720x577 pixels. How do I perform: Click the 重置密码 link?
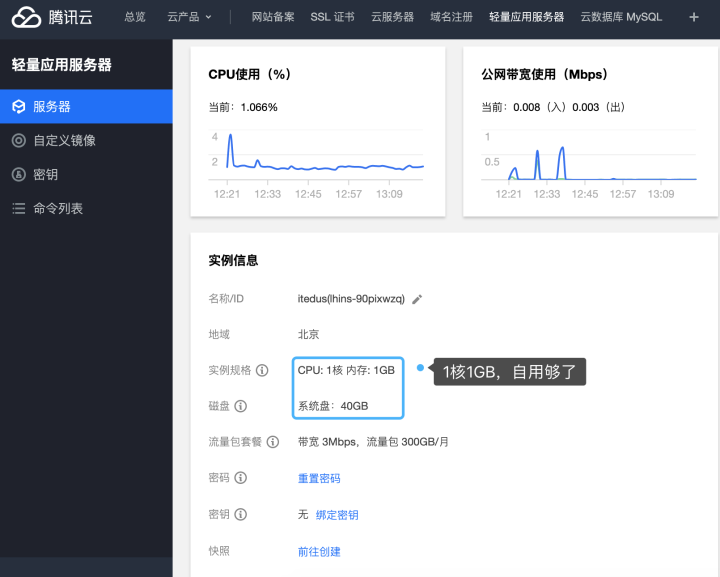pyautogui.click(x=319, y=478)
